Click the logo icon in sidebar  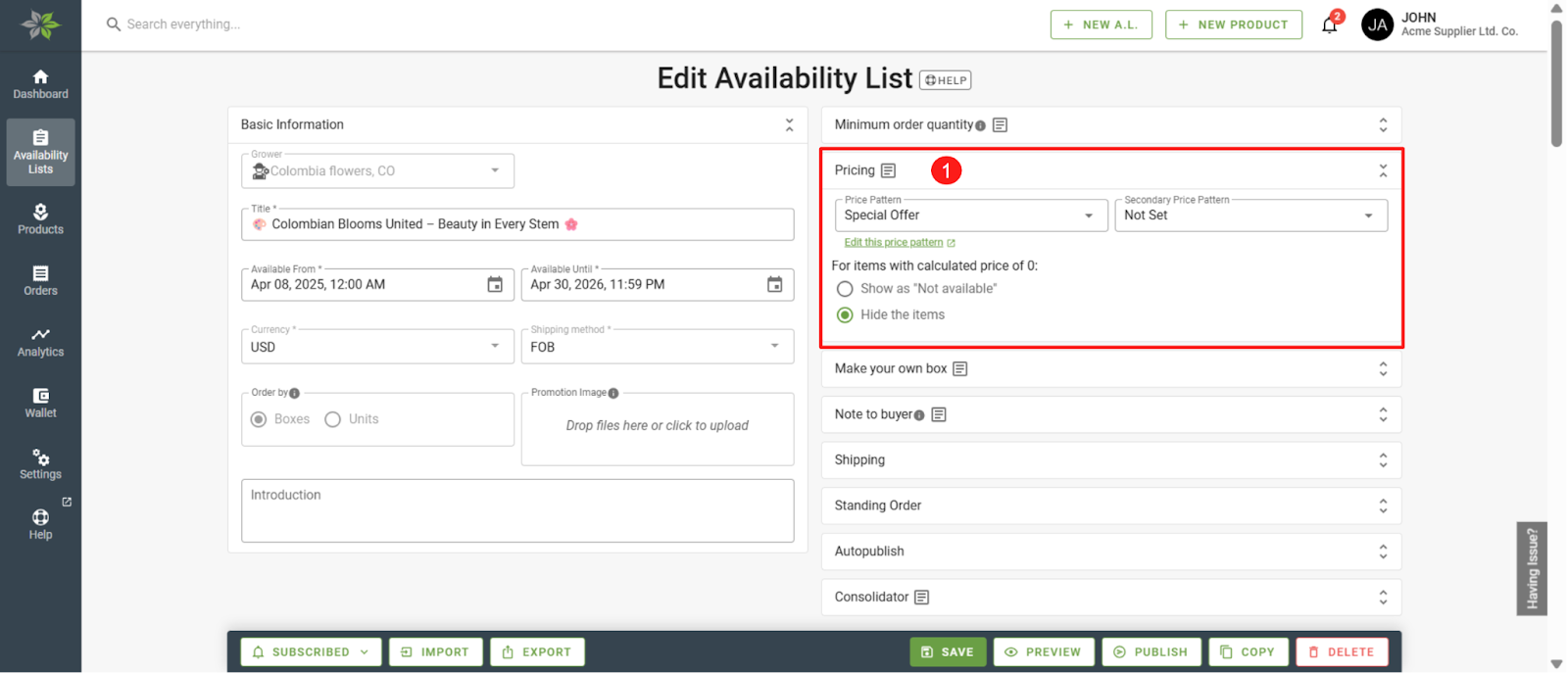40,24
